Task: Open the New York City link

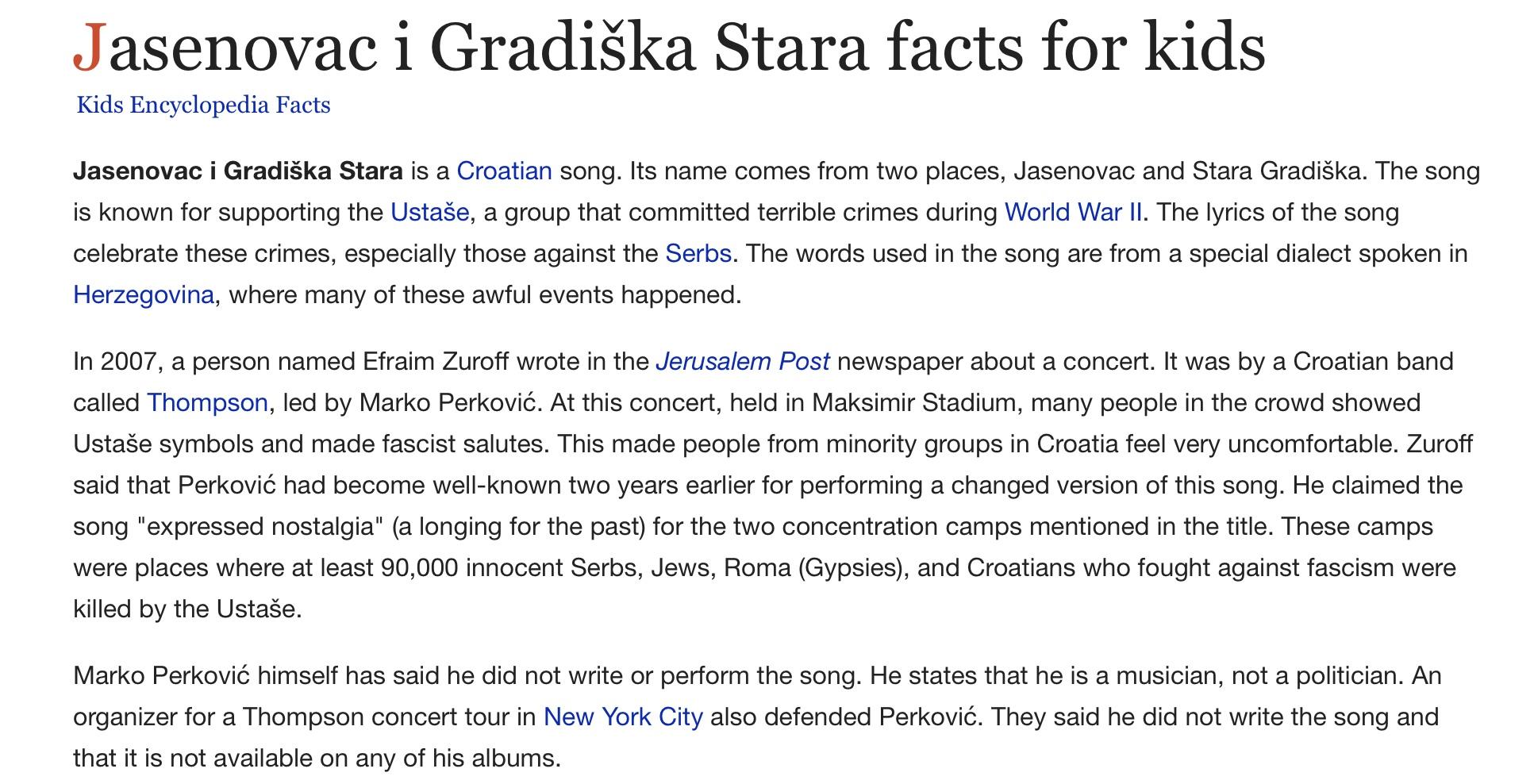Action: [x=623, y=717]
